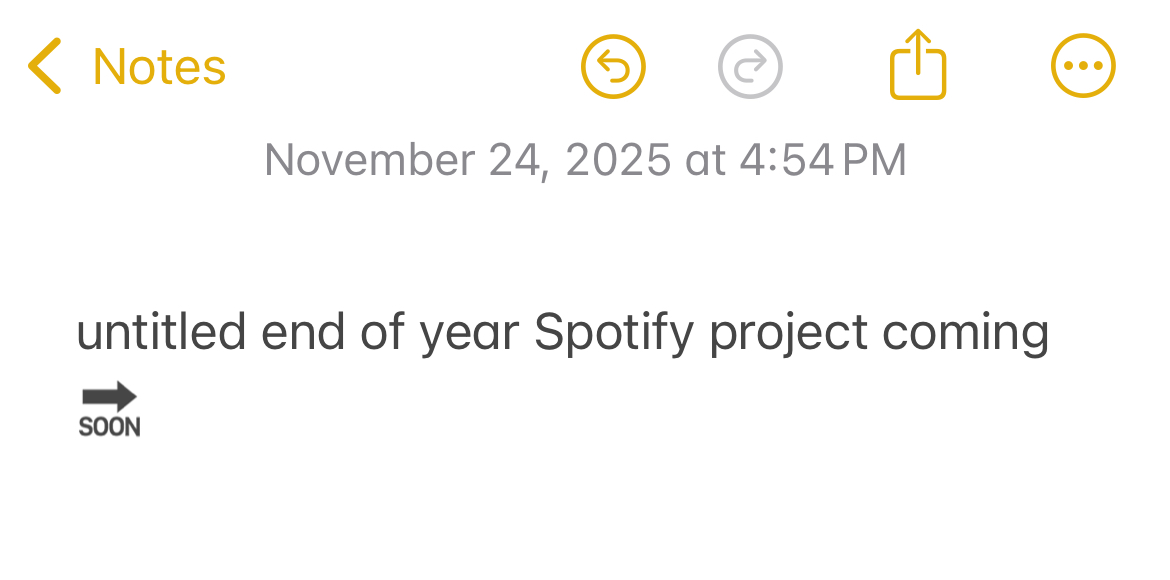The height and width of the screenshot is (580, 1170).
Task: Undo the last edit
Action: (613, 67)
